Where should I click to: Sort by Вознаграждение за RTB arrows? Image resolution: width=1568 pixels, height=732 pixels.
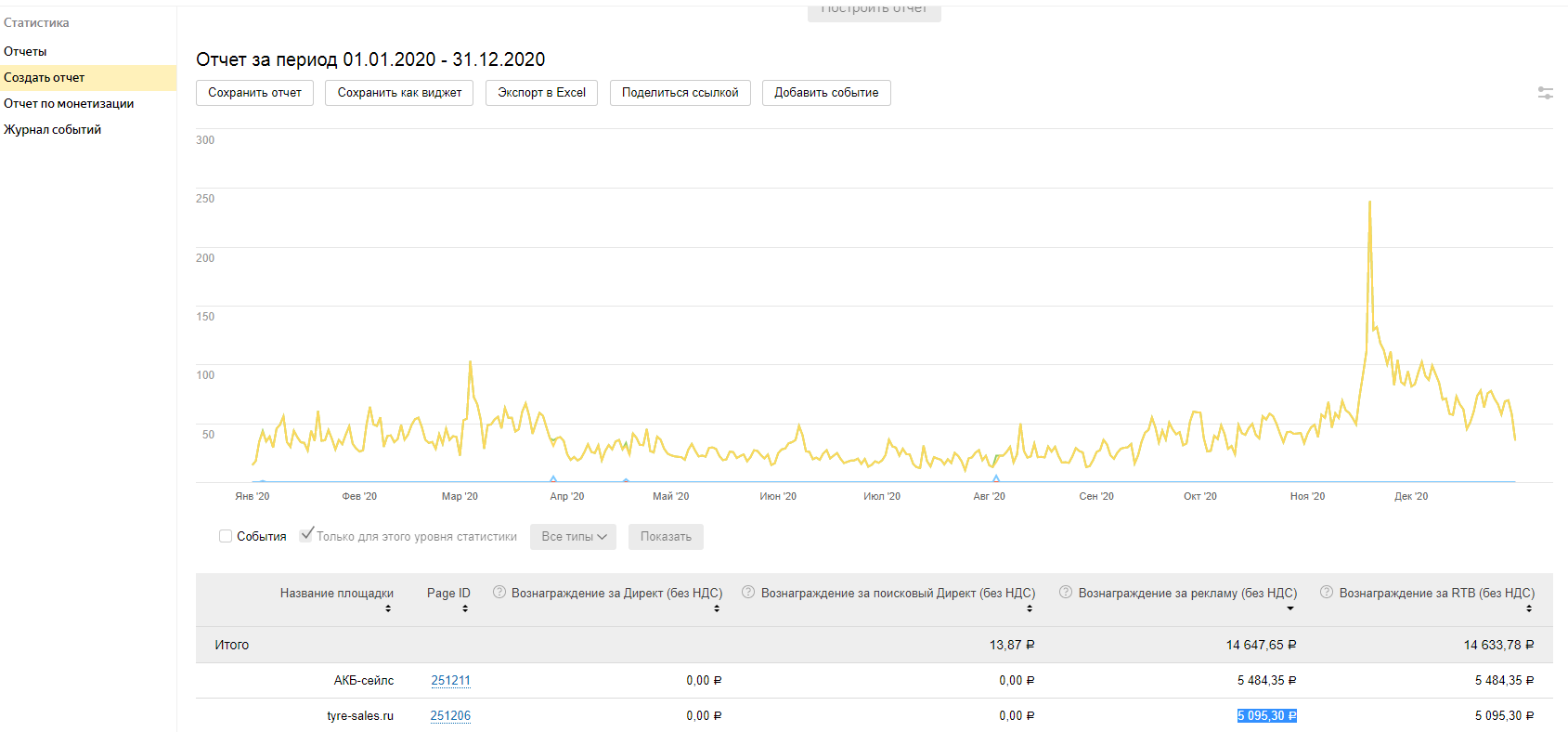click(1529, 609)
